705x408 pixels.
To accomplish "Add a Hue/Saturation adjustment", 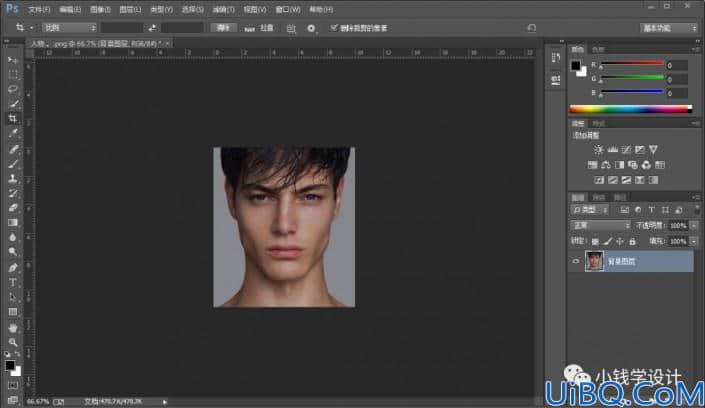I will (593, 165).
